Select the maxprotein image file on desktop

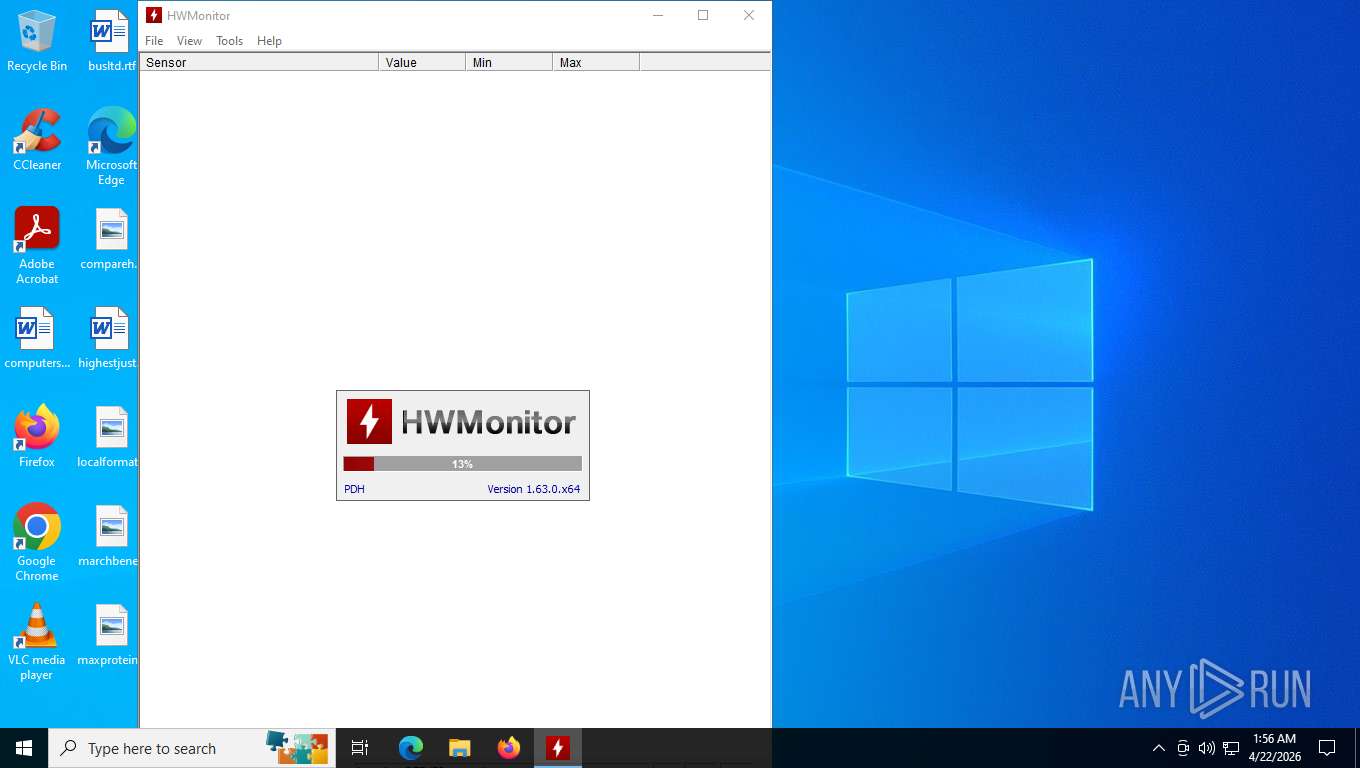pos(108,635)
